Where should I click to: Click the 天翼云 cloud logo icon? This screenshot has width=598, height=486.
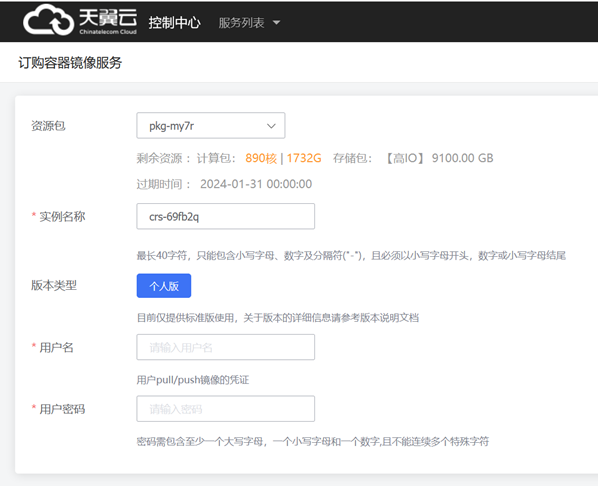[x=48, y=20]
